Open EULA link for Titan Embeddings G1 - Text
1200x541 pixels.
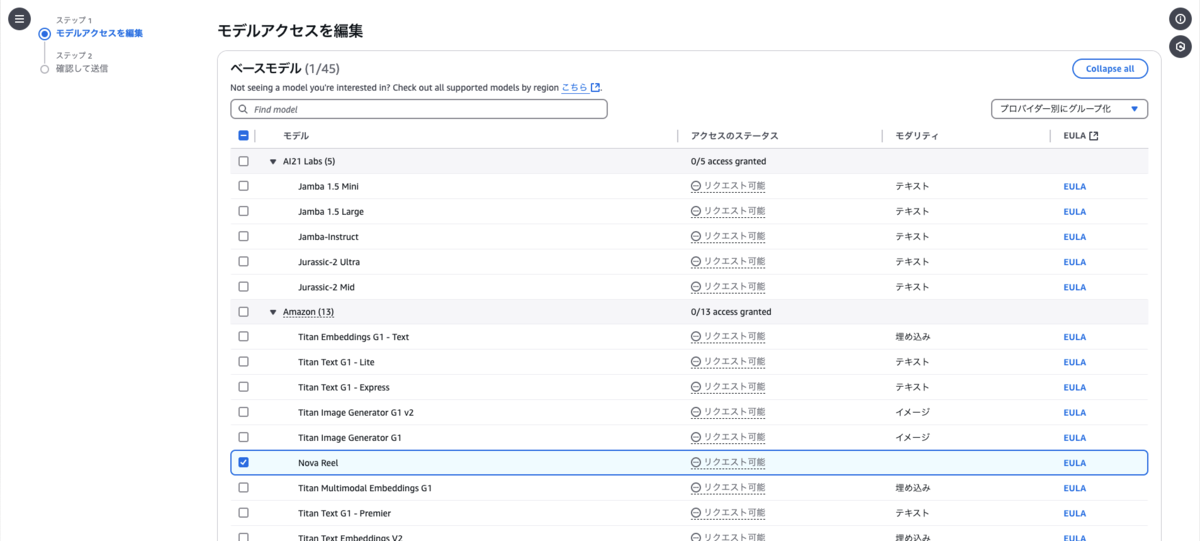pos(1074,337)
